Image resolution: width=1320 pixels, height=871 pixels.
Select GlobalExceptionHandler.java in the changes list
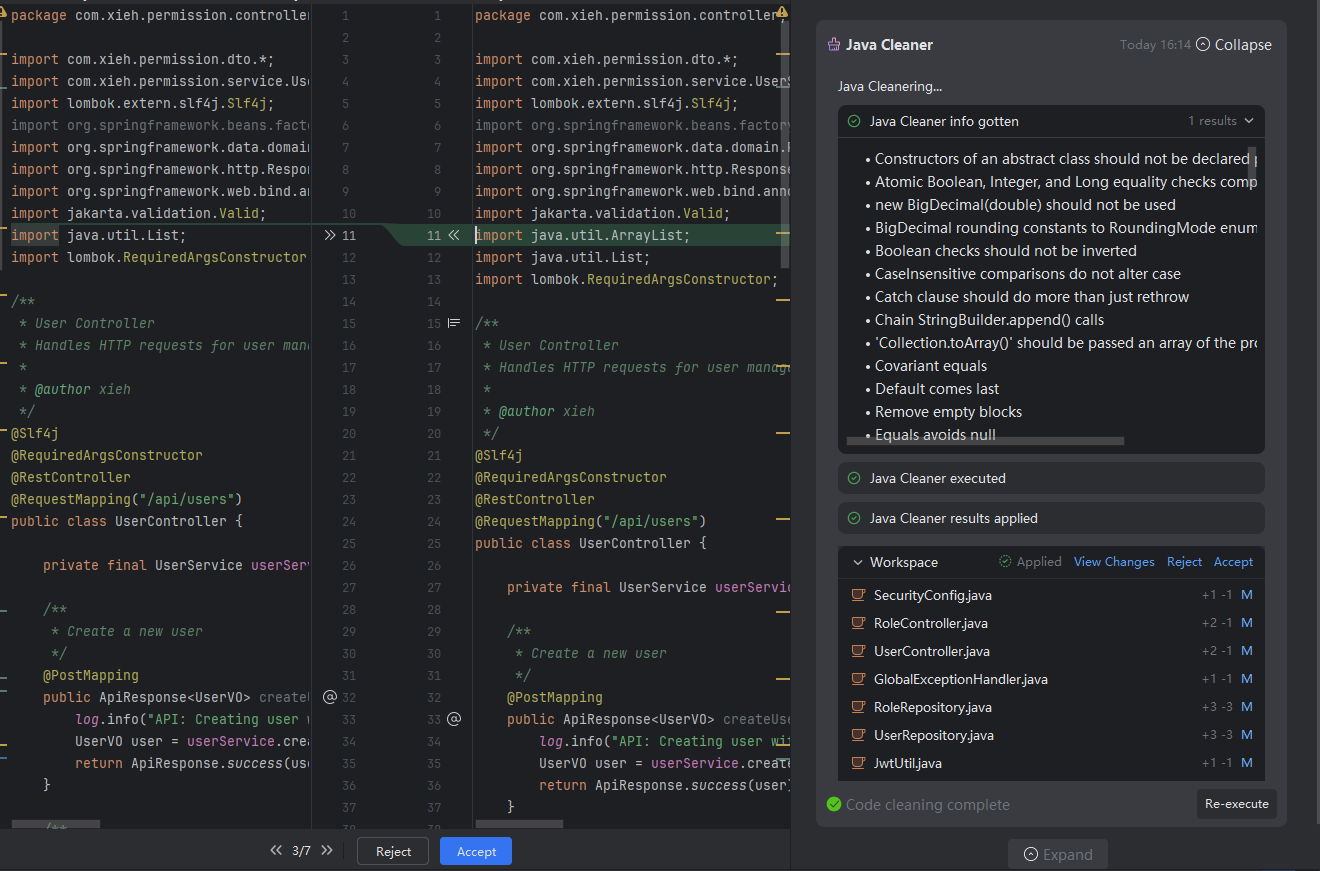point(960,679)
